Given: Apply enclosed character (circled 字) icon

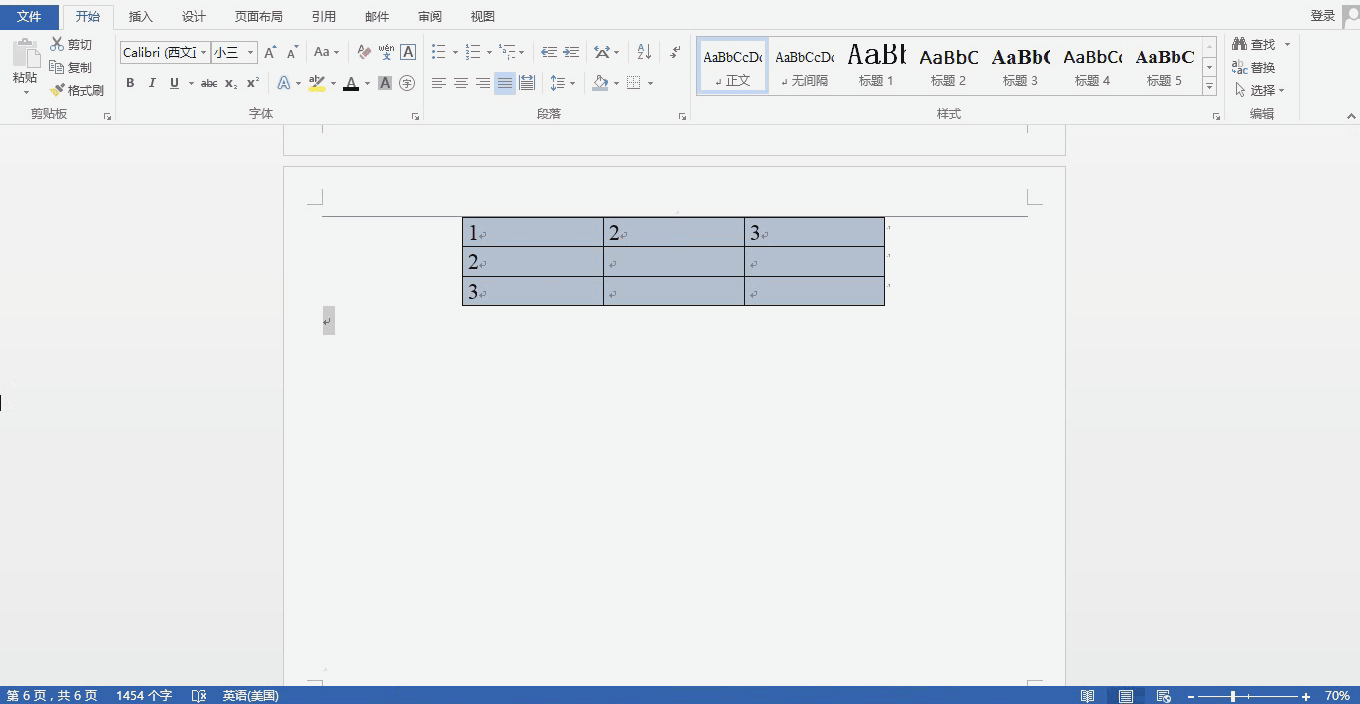Looking at the screenshot, I should 407,83.
